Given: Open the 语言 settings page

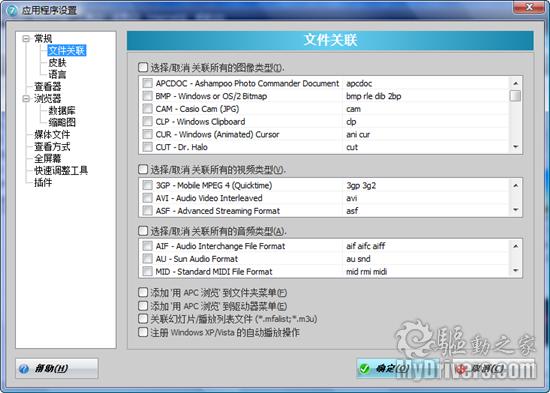Looking at the screenshot, I should pyautogui.click(x=57, y=74).
